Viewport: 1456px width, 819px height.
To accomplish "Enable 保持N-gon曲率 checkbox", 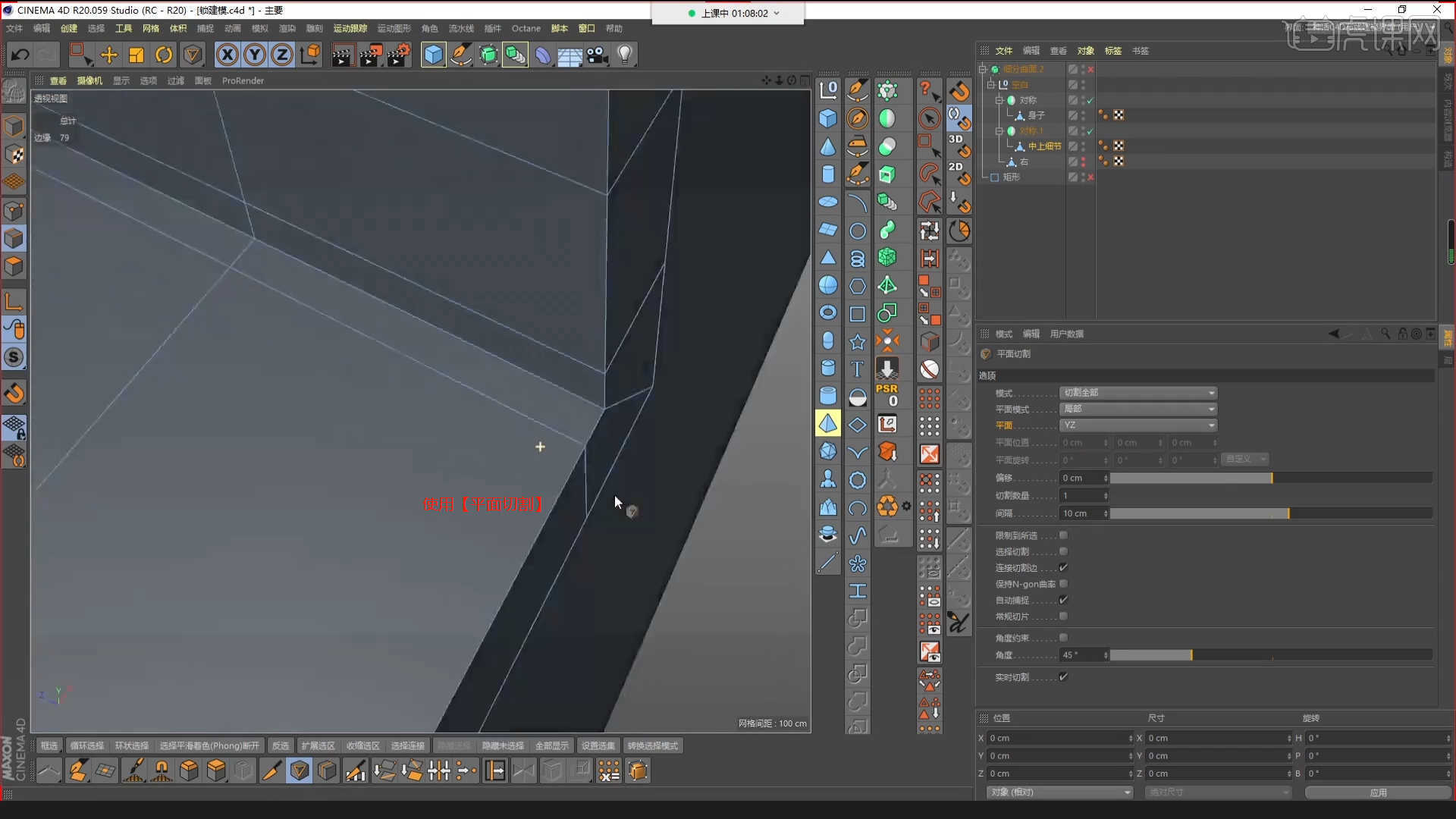I will (1063, 584).
